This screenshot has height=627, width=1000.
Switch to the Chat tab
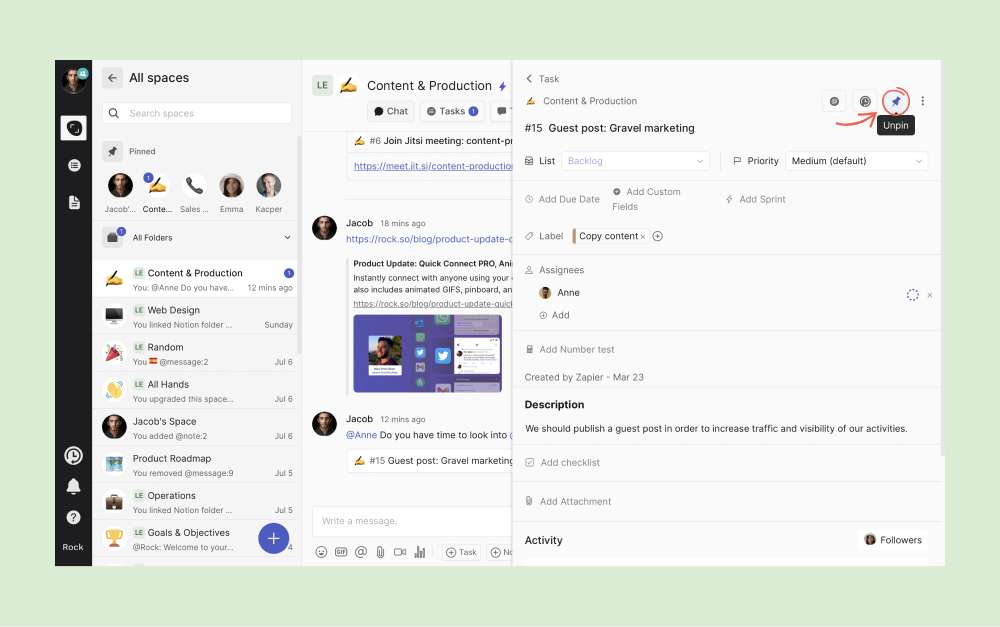pyautogui.click(x=390, y=111)
